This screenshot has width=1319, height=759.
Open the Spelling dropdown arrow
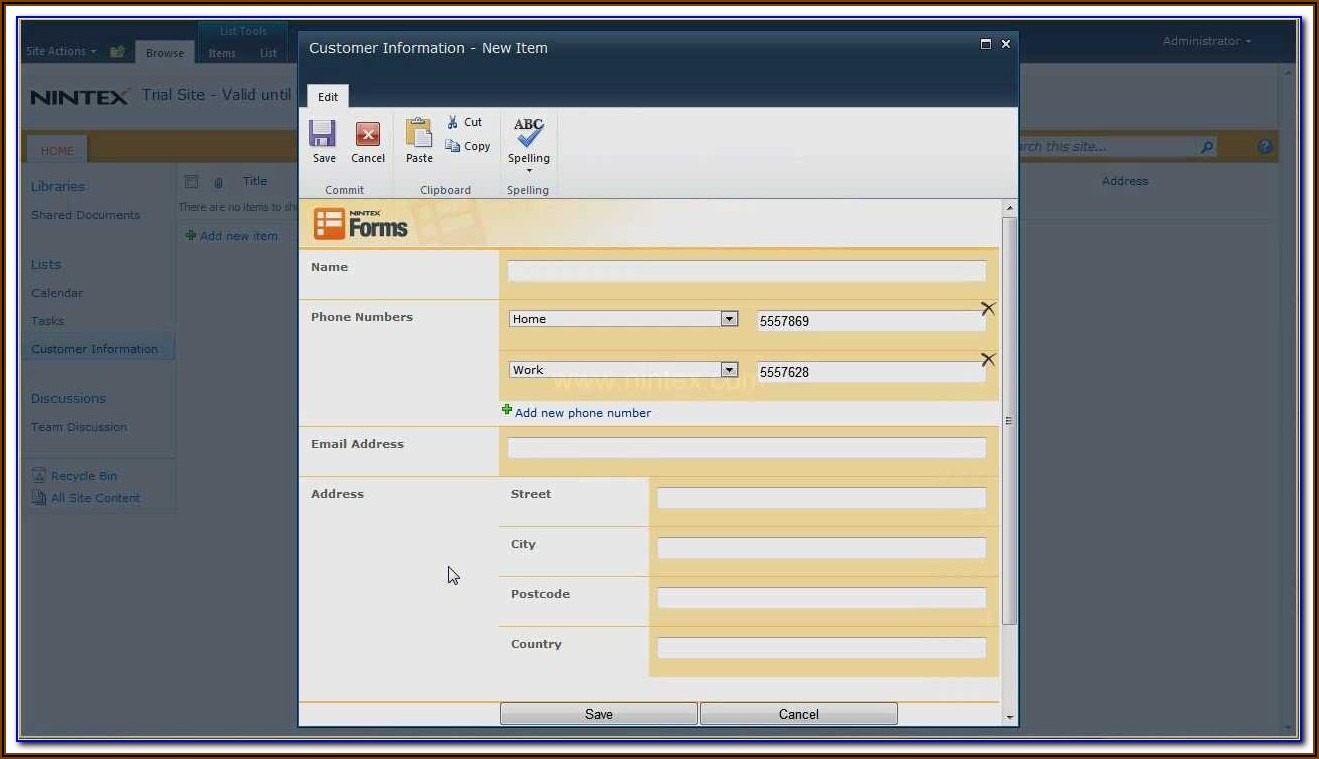(x=529, y=171)
